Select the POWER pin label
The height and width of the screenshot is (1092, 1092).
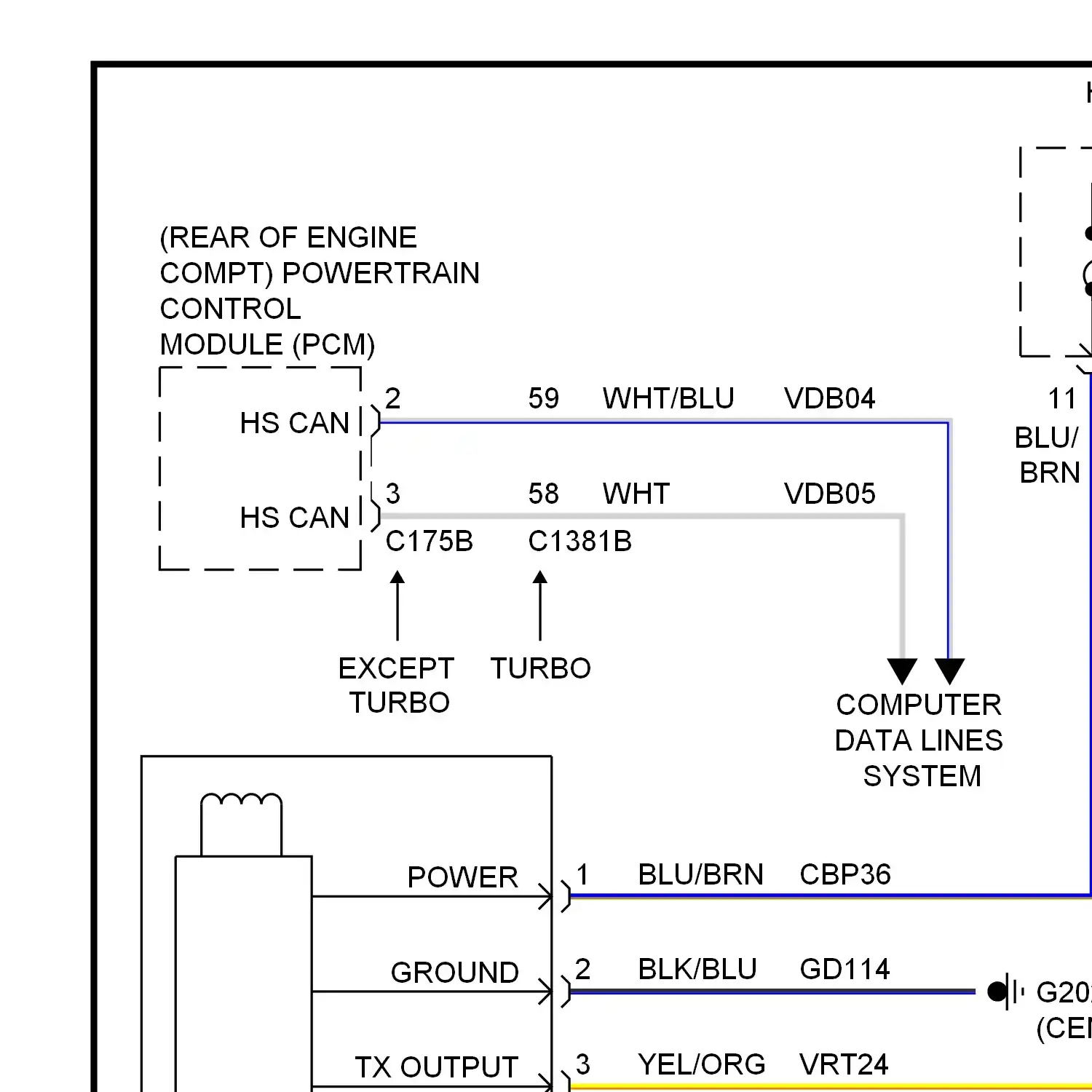coord(463,877)
